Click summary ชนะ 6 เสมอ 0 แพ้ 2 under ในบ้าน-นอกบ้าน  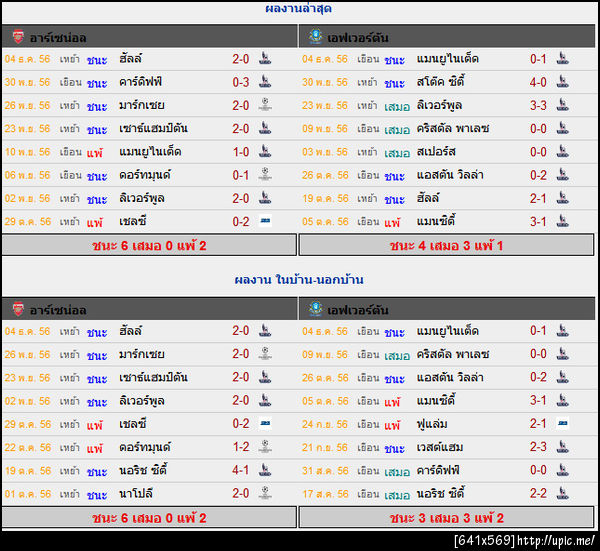(149, 518)
